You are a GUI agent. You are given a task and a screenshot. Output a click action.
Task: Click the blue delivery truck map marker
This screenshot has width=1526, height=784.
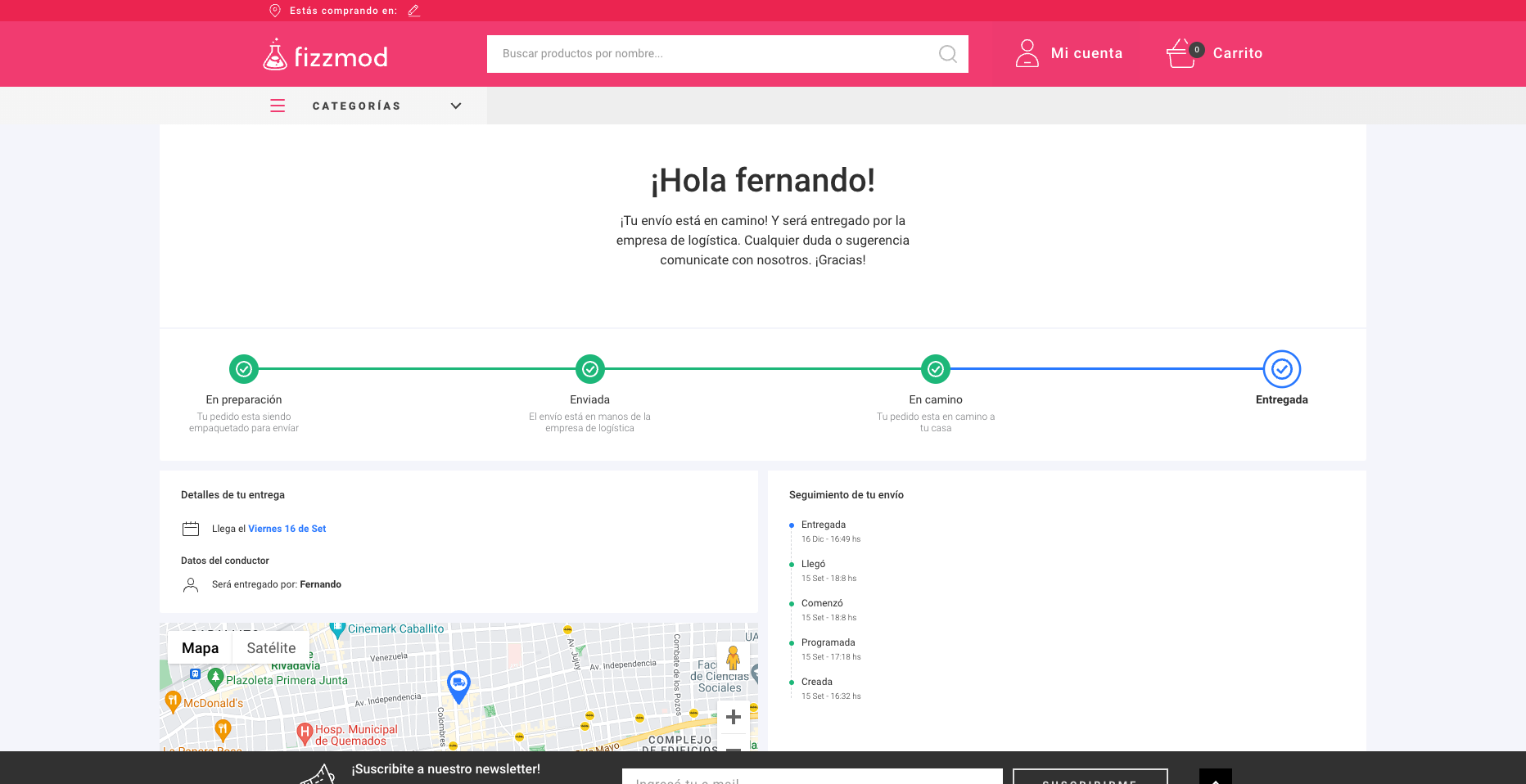coord(458,686)
